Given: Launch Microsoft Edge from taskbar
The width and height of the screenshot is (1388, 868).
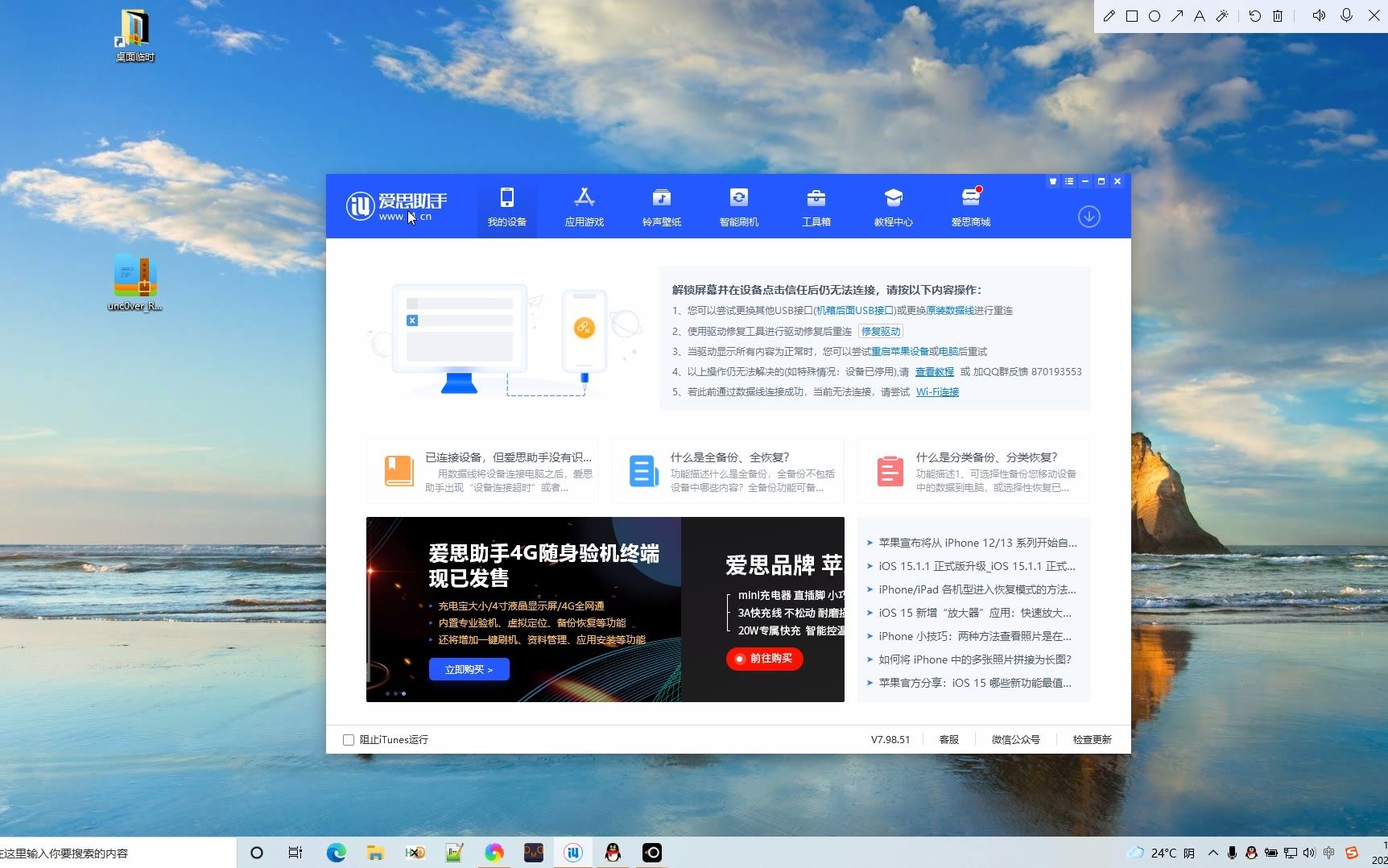Looking at the screenshot, I should coord(336,853).
